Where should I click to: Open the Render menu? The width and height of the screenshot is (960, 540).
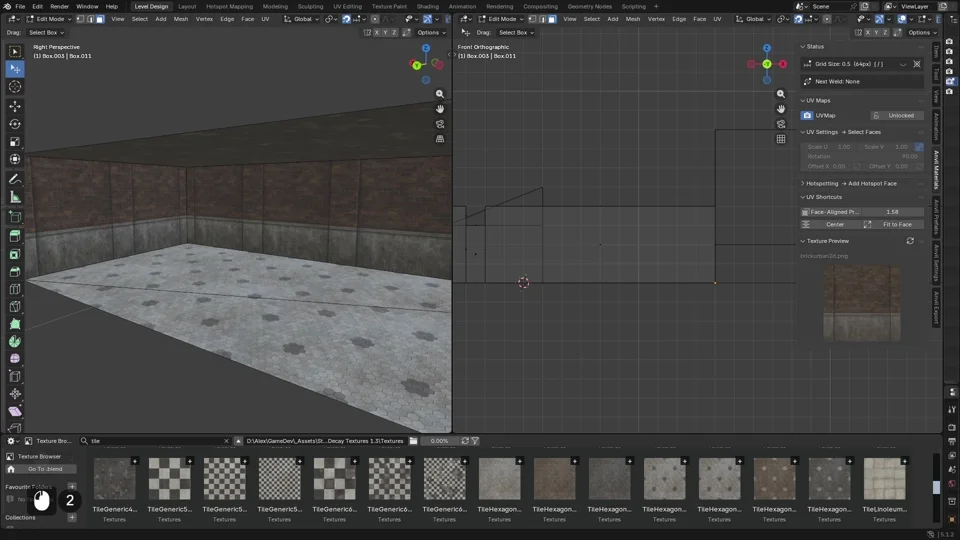(x=59, y=6)
